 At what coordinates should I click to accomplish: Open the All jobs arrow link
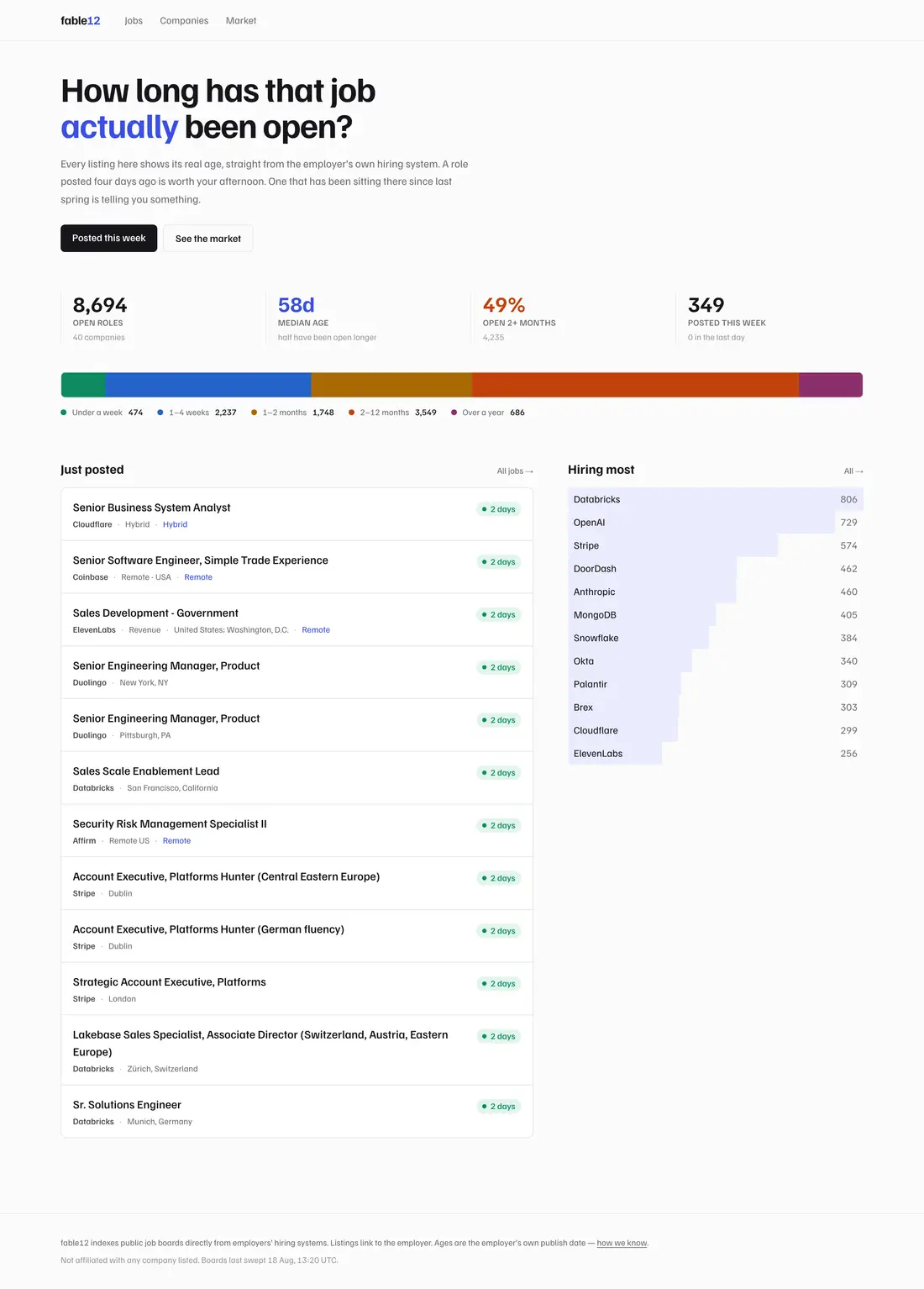point(515,471)
